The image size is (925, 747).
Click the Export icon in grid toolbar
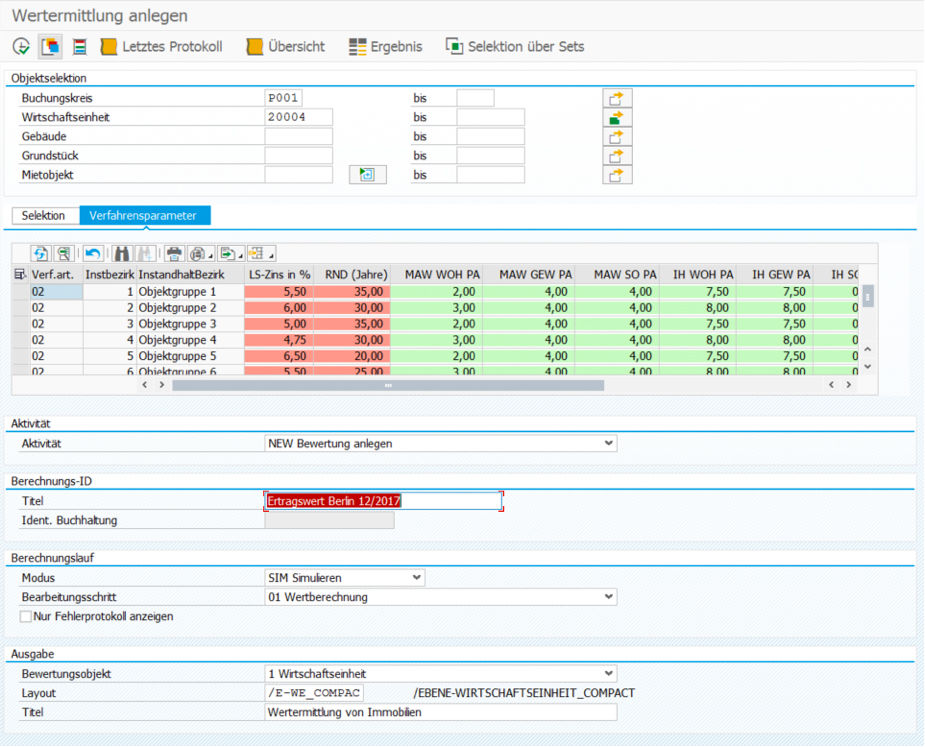coord(229,254)
